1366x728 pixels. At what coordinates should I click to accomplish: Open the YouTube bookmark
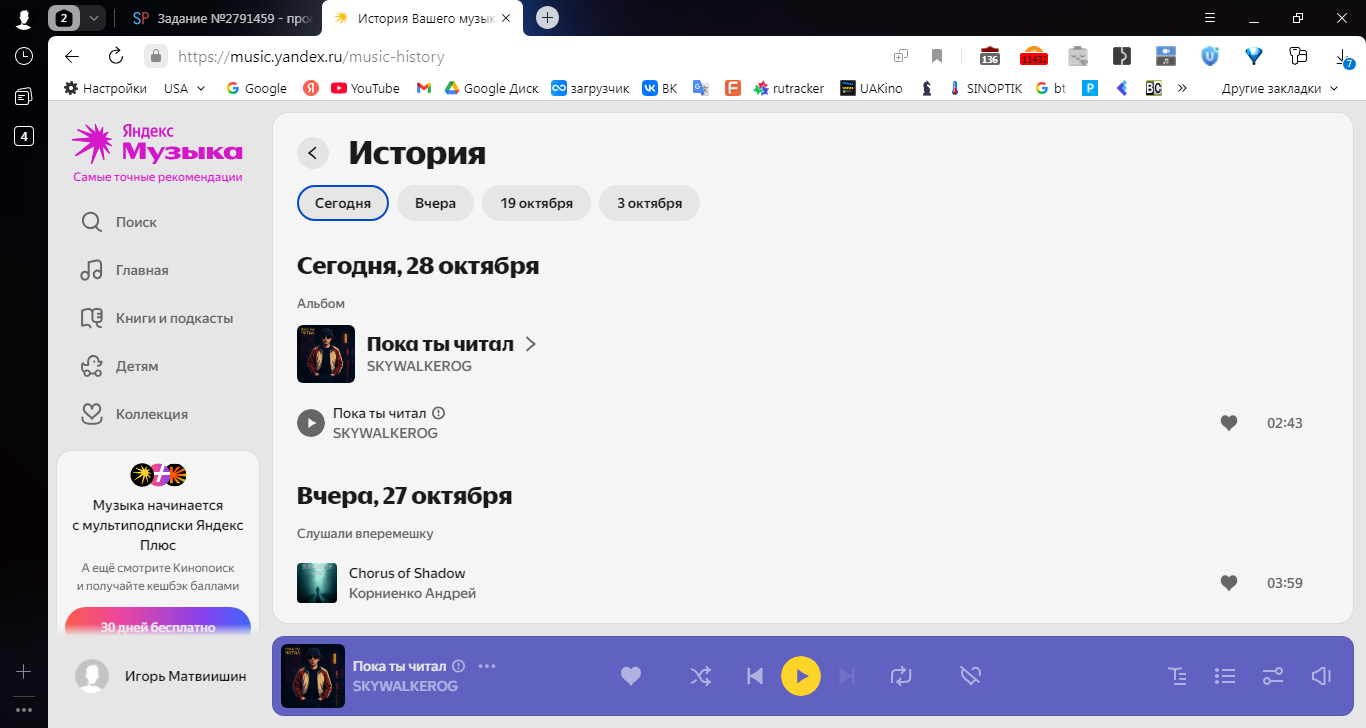pyautogui.click(x=365, y=88)
